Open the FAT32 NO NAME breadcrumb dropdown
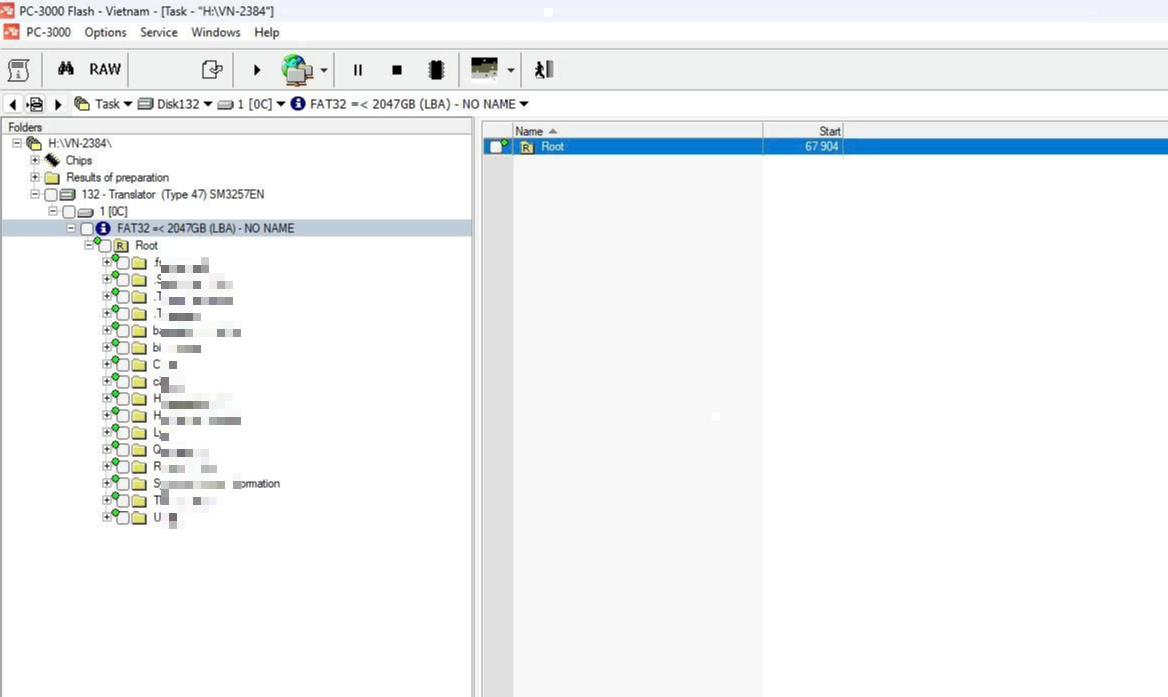 pos(524,104)
